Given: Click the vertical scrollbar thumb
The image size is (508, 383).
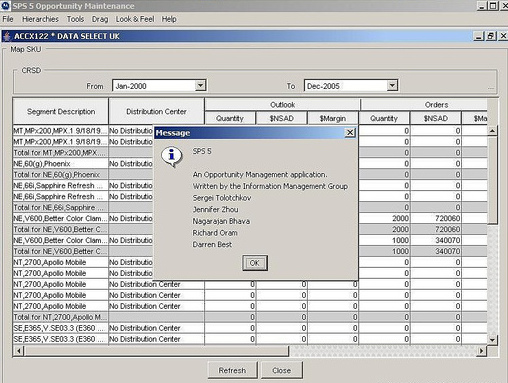Looking at the screenshot, I should [492, 180].
